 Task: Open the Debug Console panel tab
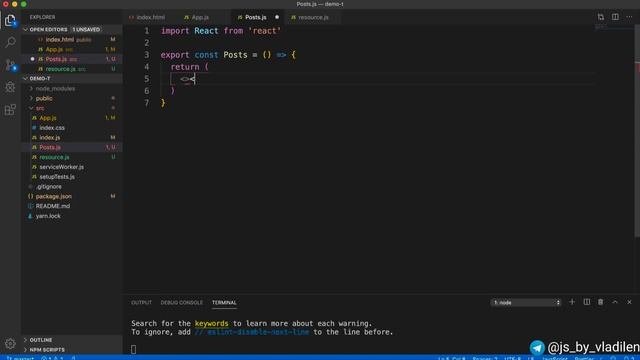pos(182,302)
